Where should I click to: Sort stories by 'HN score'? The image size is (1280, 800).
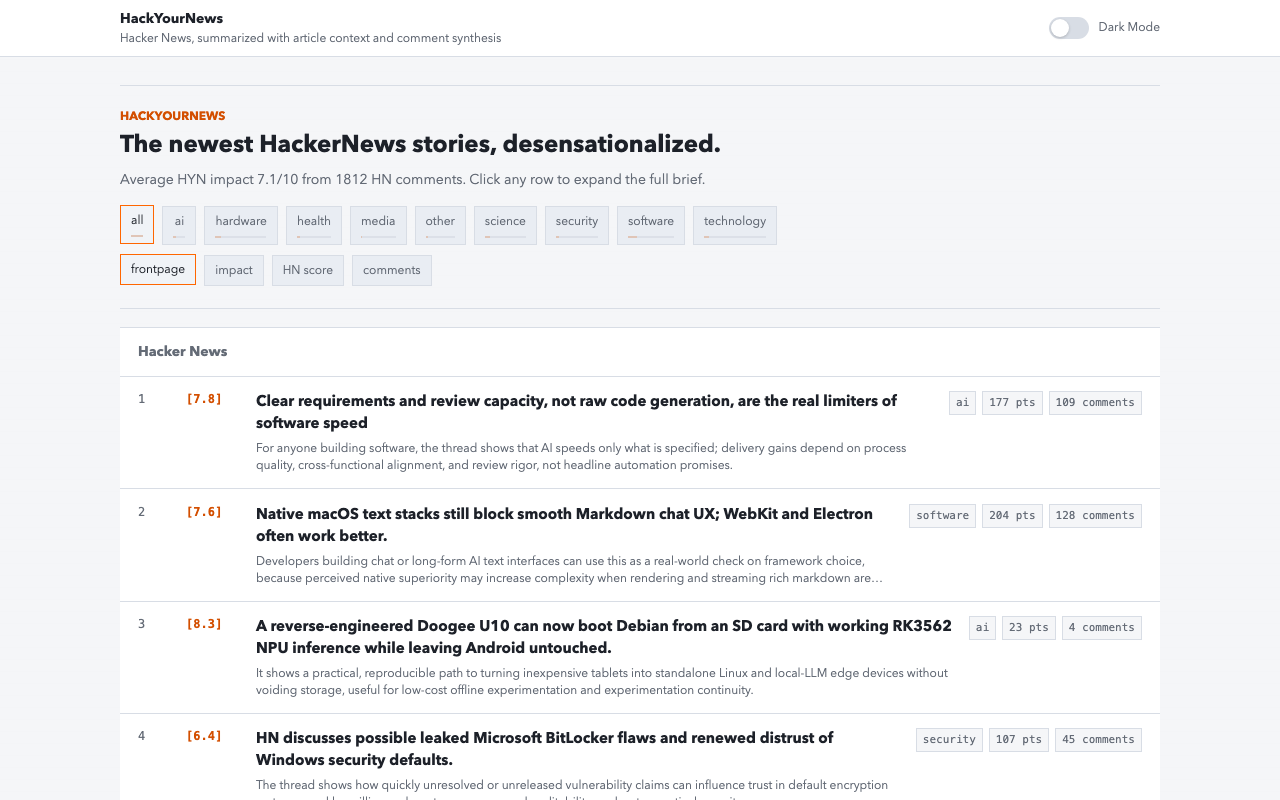click(308, 270)
